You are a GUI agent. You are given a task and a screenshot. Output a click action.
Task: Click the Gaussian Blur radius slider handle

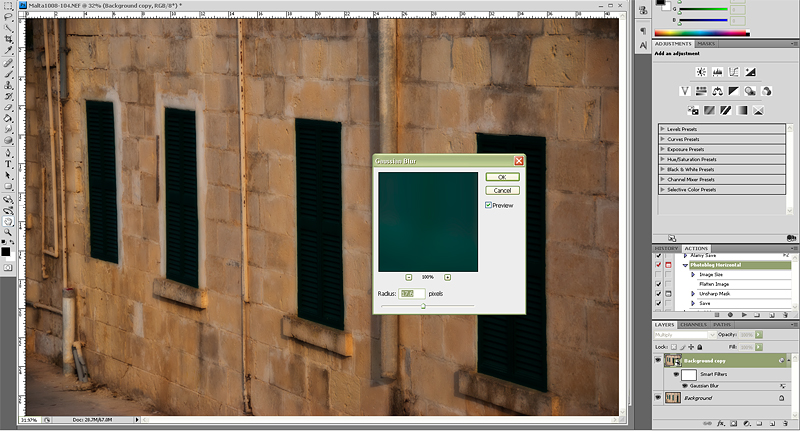coord(423,306)
